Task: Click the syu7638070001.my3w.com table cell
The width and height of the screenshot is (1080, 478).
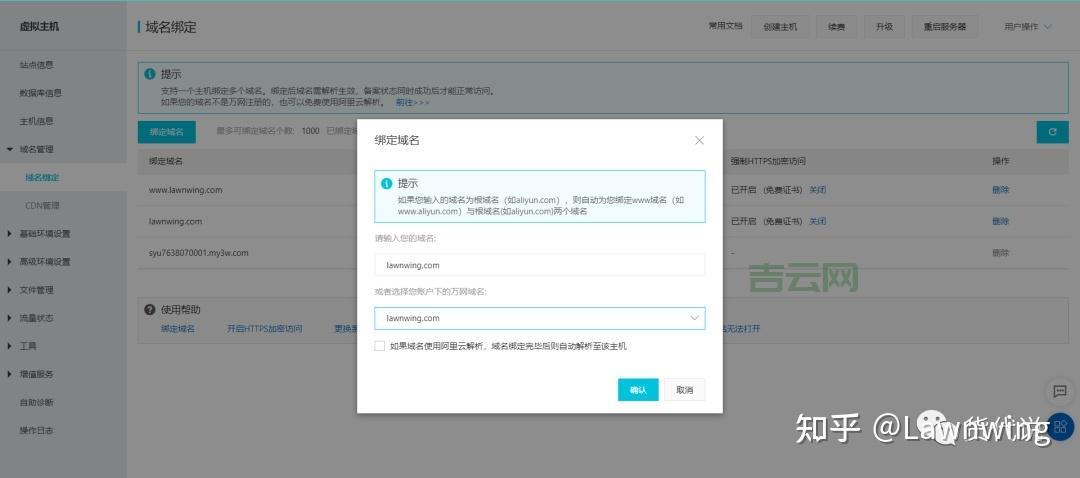Action: coord(198,253)
